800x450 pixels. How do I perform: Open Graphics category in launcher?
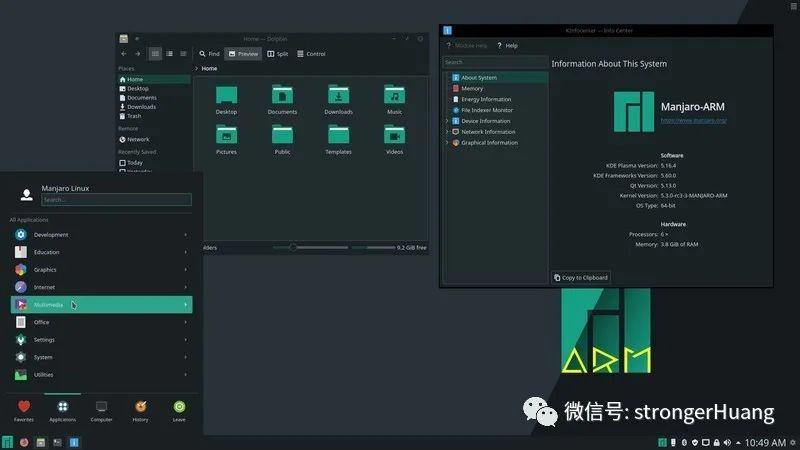102,269
